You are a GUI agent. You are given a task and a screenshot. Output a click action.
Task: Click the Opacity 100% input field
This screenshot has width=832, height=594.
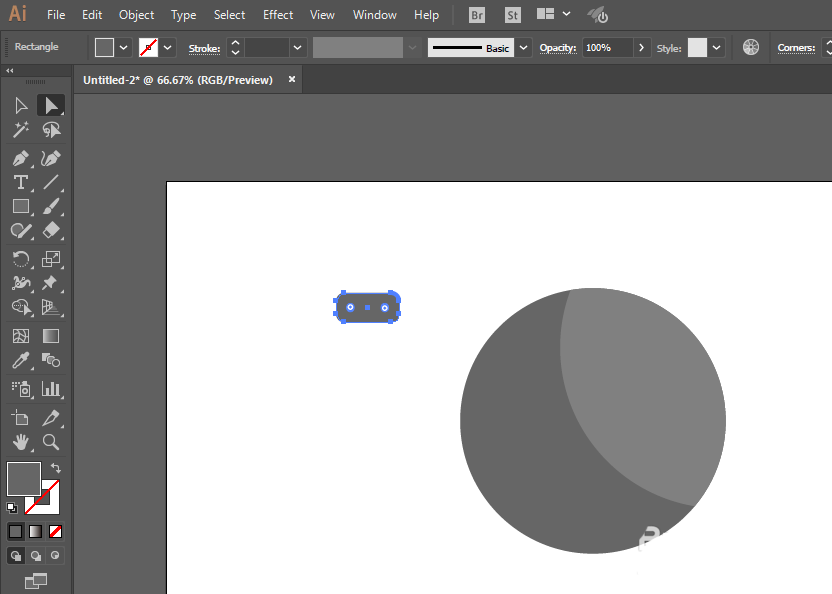coord(608,48)
